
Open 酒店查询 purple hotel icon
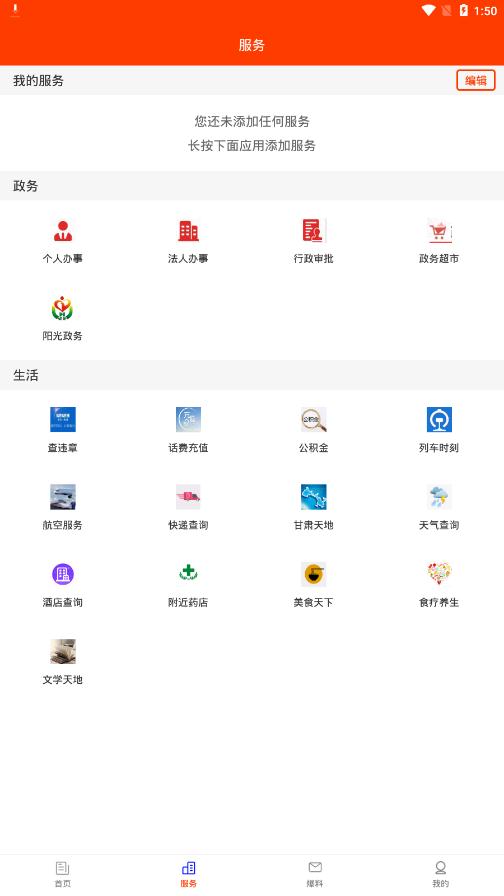click(63, 574)
